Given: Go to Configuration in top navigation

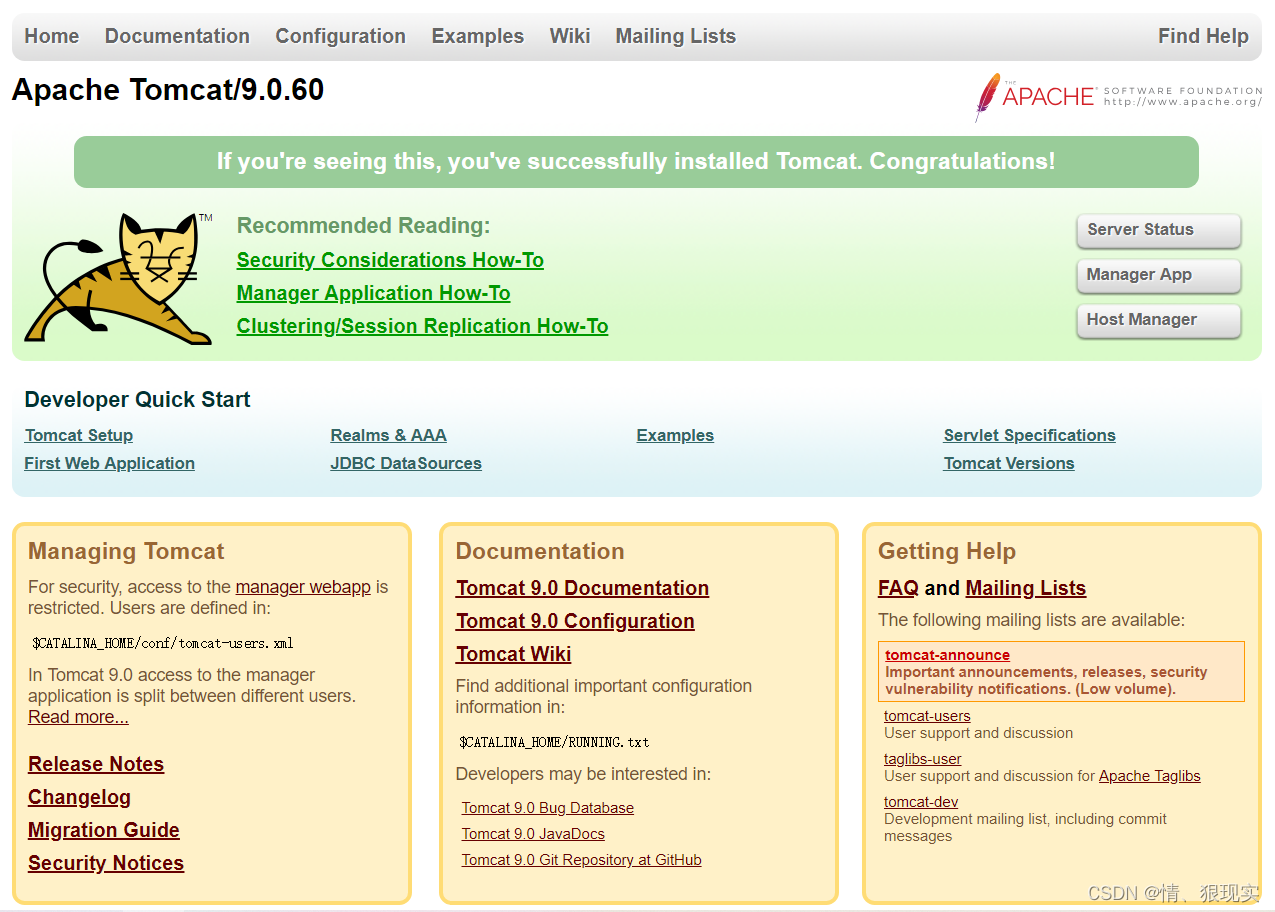Looking at the screenshot, I should pyautogui.click(x=341, y=36).
